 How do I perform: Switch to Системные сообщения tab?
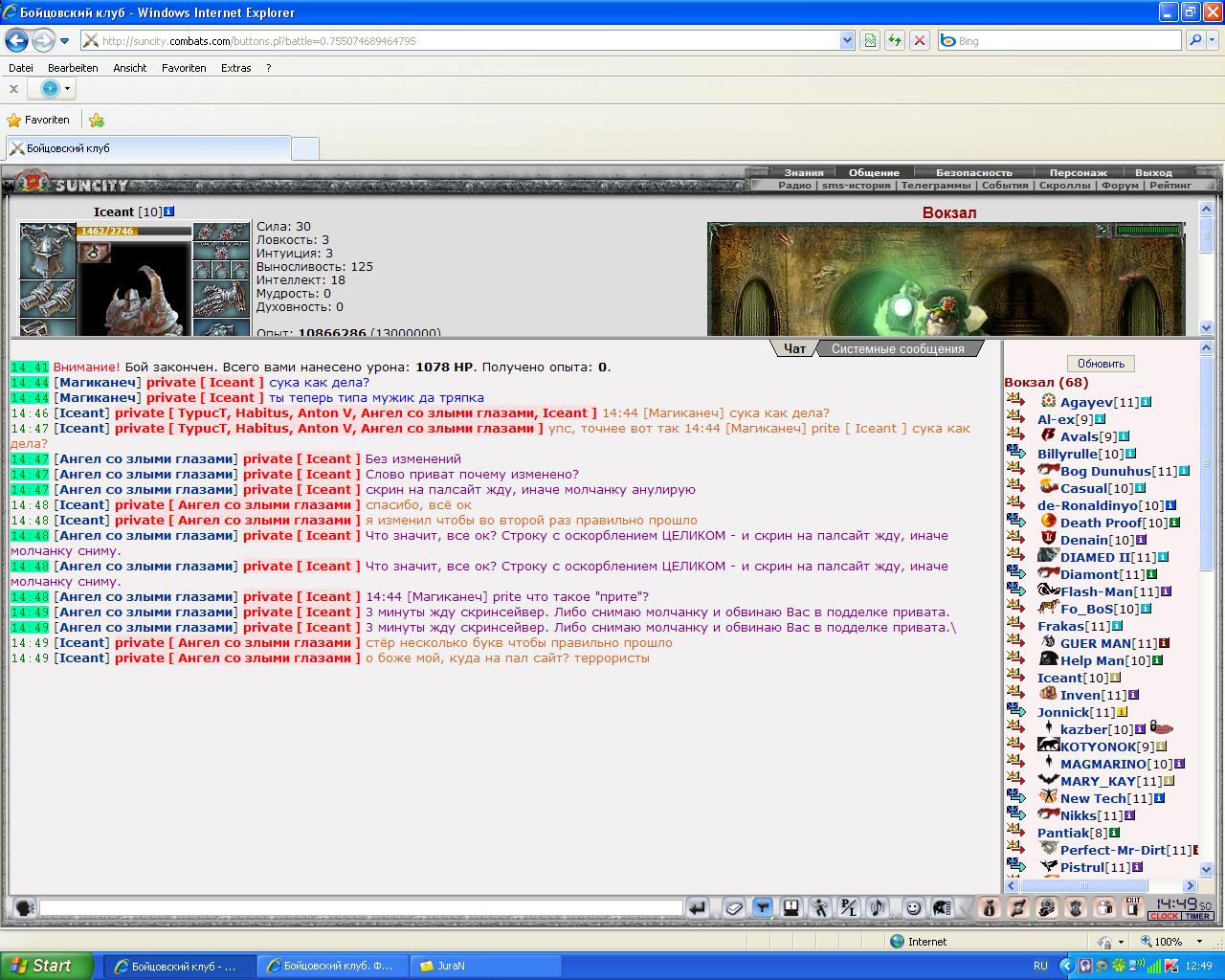(x=898, y=348)
